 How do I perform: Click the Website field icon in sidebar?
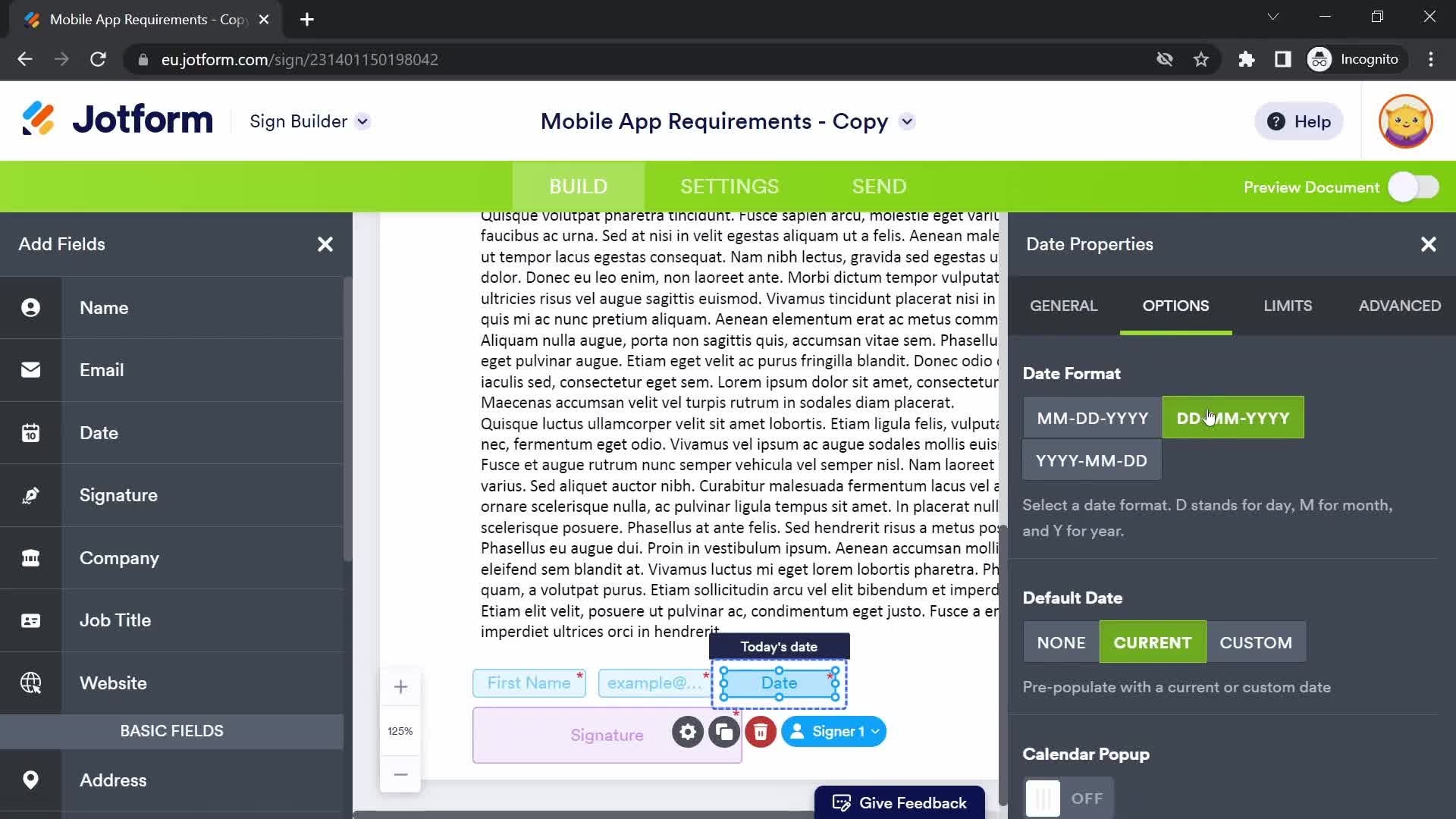32,682
